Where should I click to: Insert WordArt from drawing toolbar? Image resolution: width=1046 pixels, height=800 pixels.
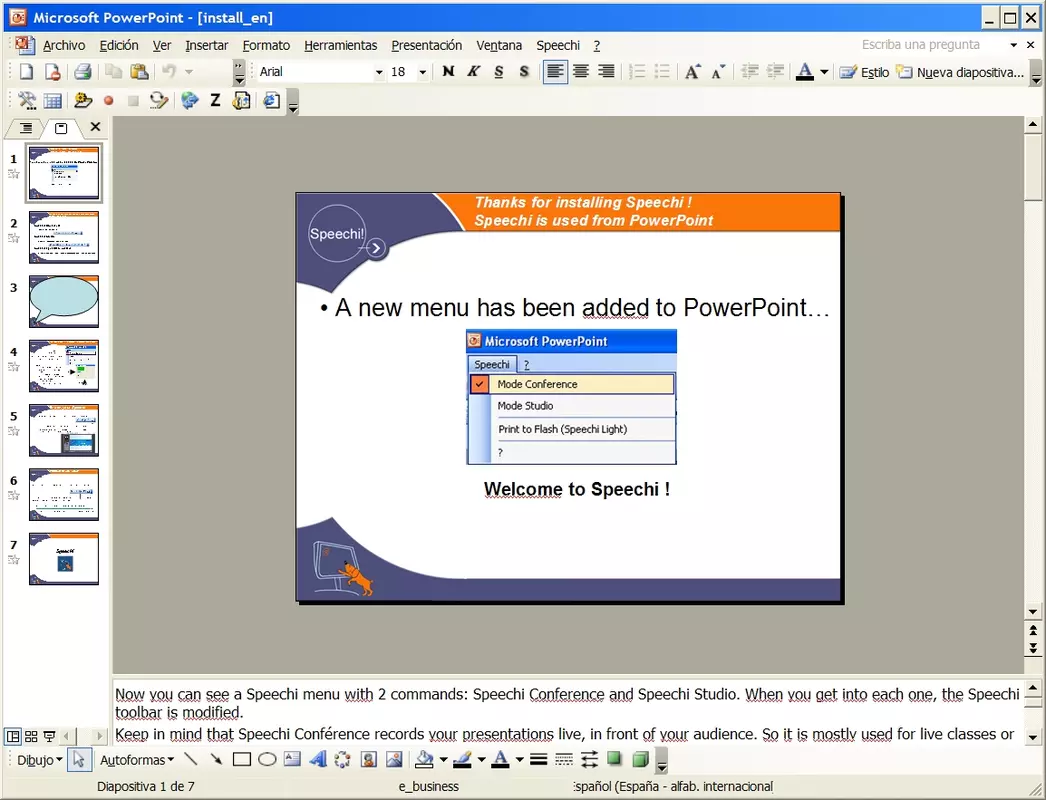[x=318, y=759]
